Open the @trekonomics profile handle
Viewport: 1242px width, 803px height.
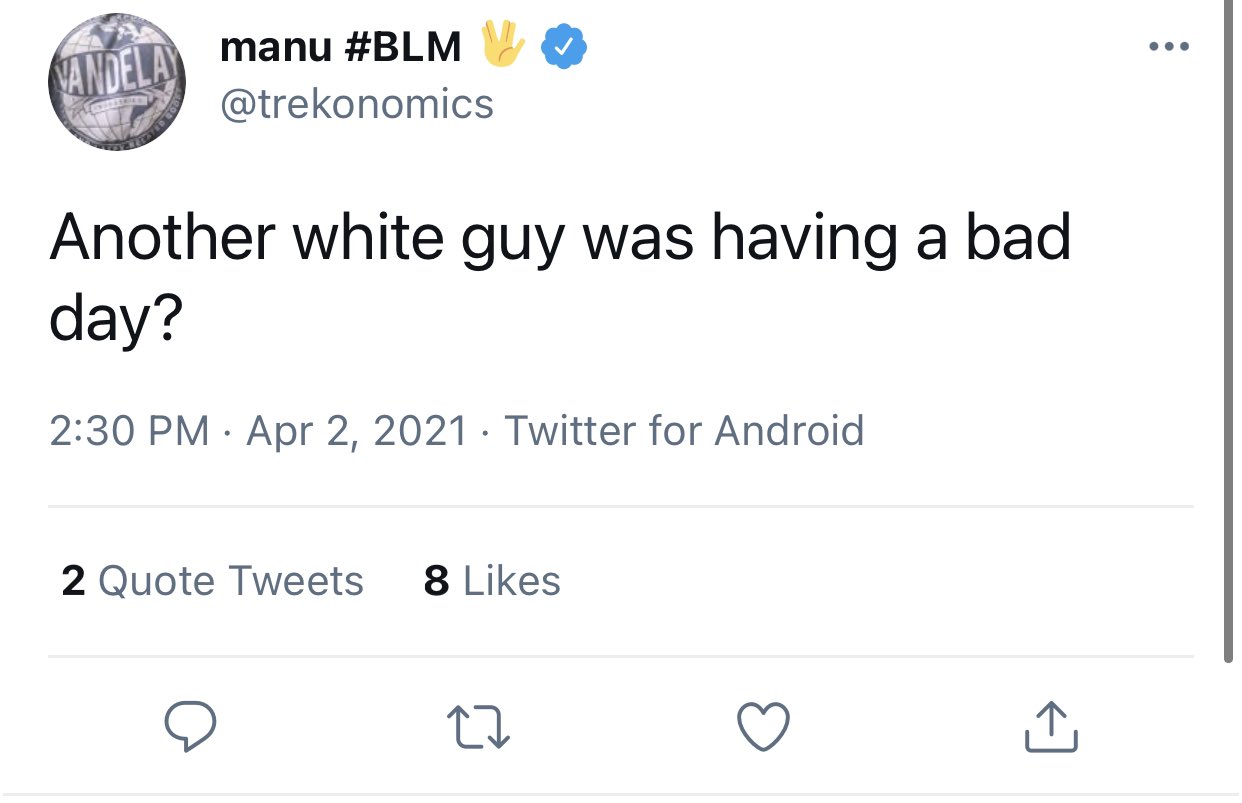click(x=356, y=104)
